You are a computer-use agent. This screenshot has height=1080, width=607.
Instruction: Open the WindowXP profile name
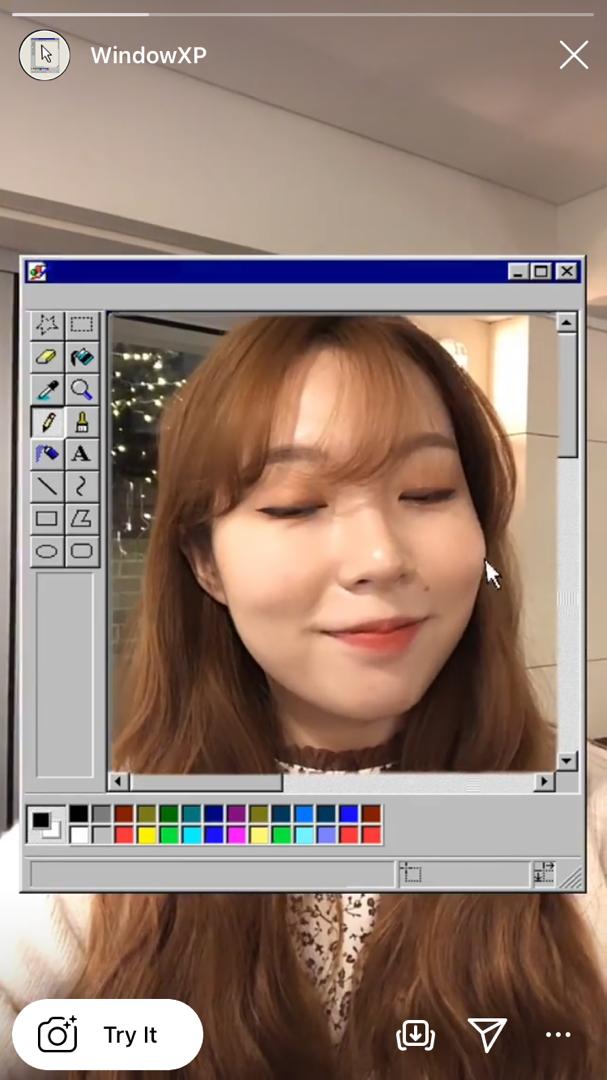click(x=148, y=56)
